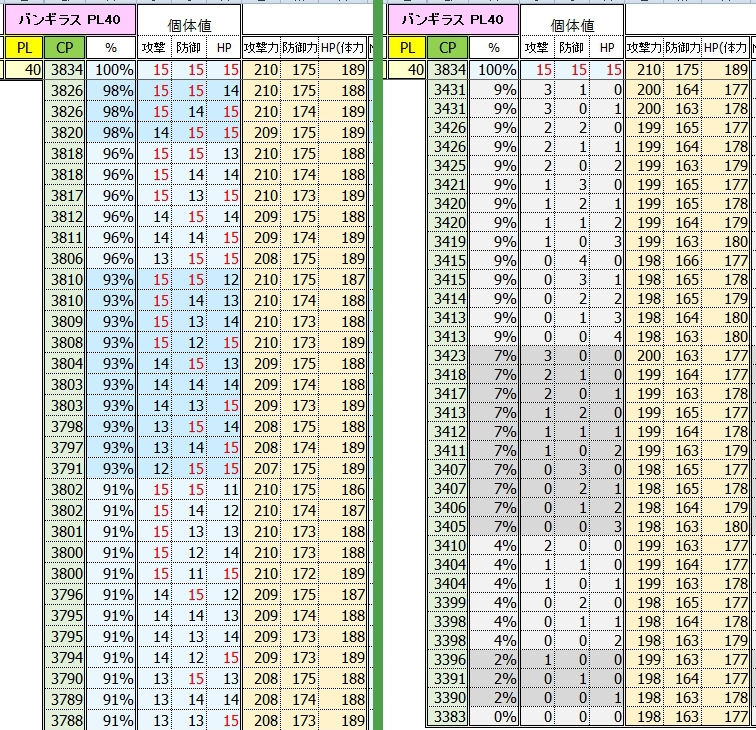This screenshot has width=756, height=730.
Task: Click the CP cell 3811
Action: coord(65,238)
